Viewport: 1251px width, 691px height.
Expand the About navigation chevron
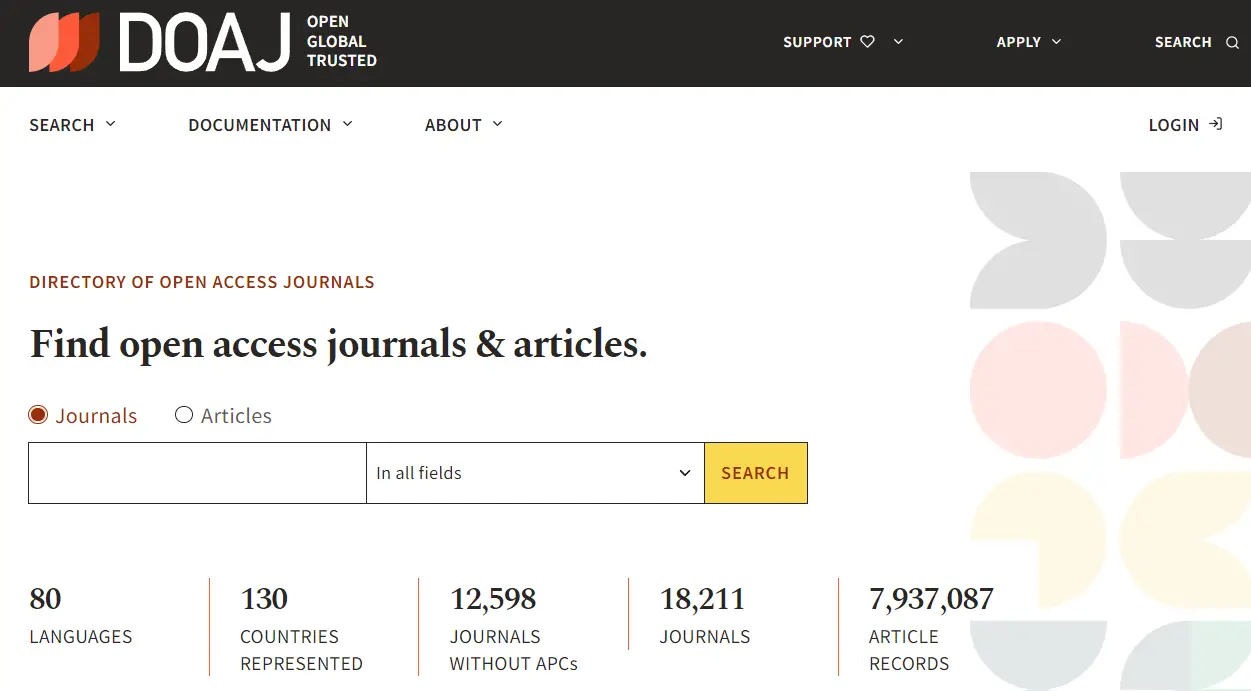tap(497, 124)
